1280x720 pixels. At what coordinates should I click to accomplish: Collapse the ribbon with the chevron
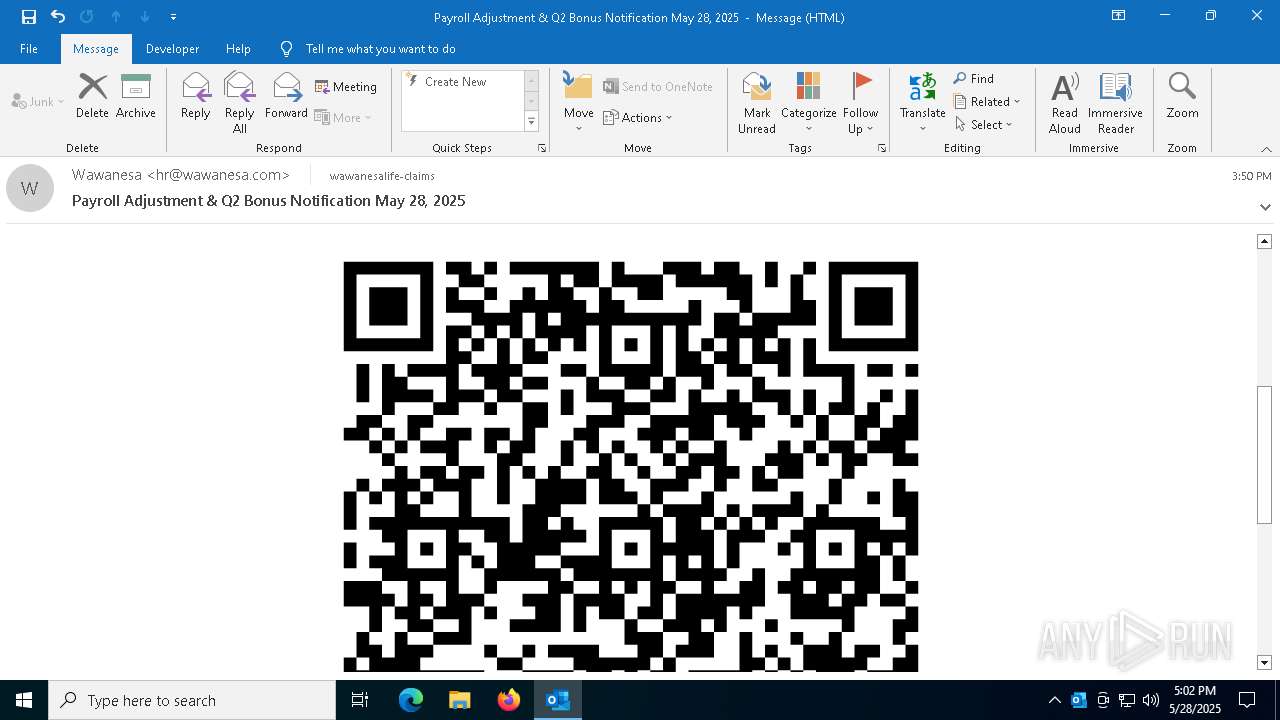tap(1266, 149)
